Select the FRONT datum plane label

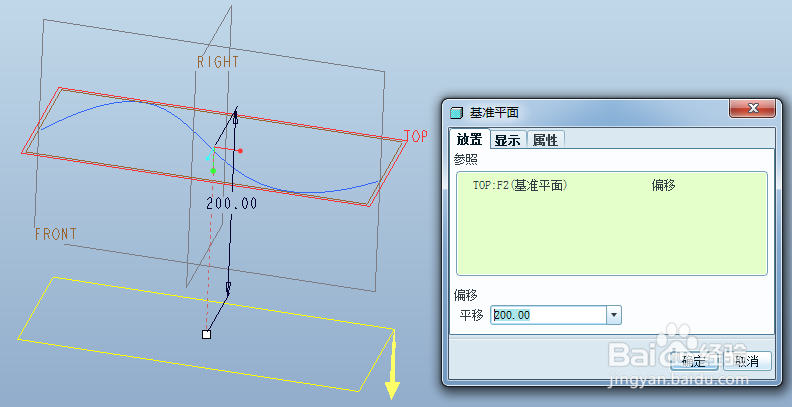click(x=56, y=234)
